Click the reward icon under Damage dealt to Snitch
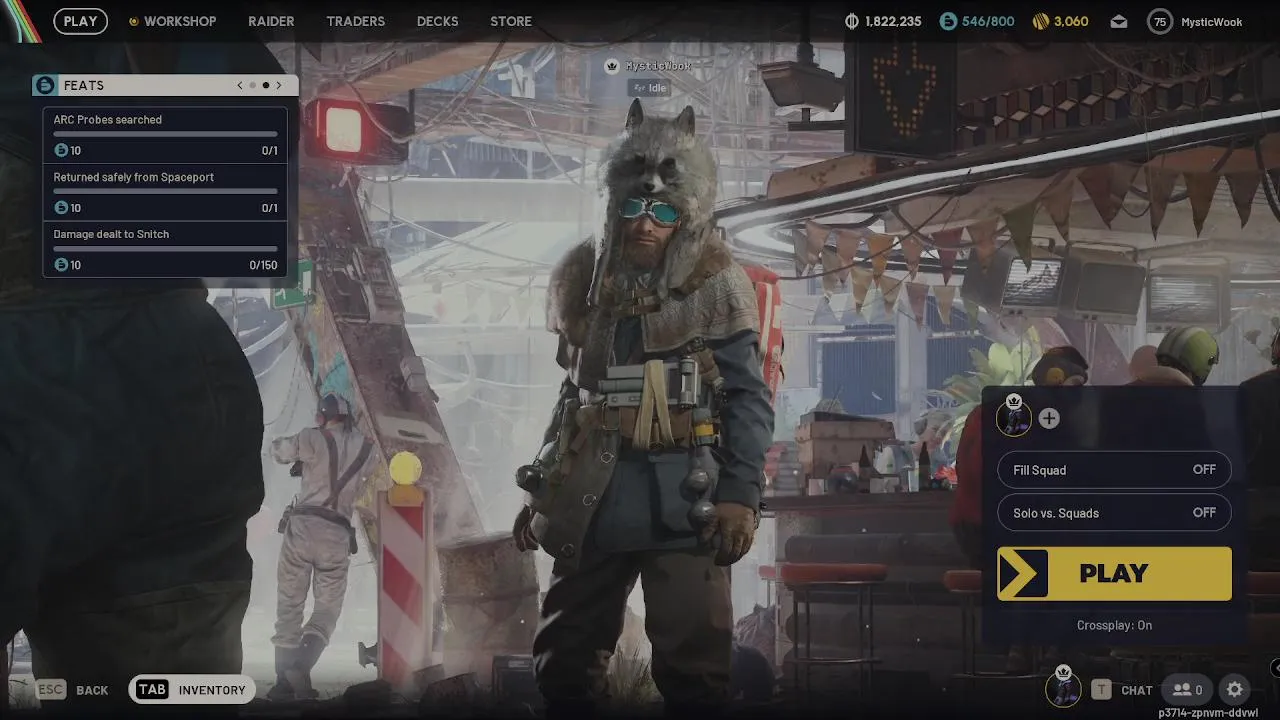 tap(61, 264)
